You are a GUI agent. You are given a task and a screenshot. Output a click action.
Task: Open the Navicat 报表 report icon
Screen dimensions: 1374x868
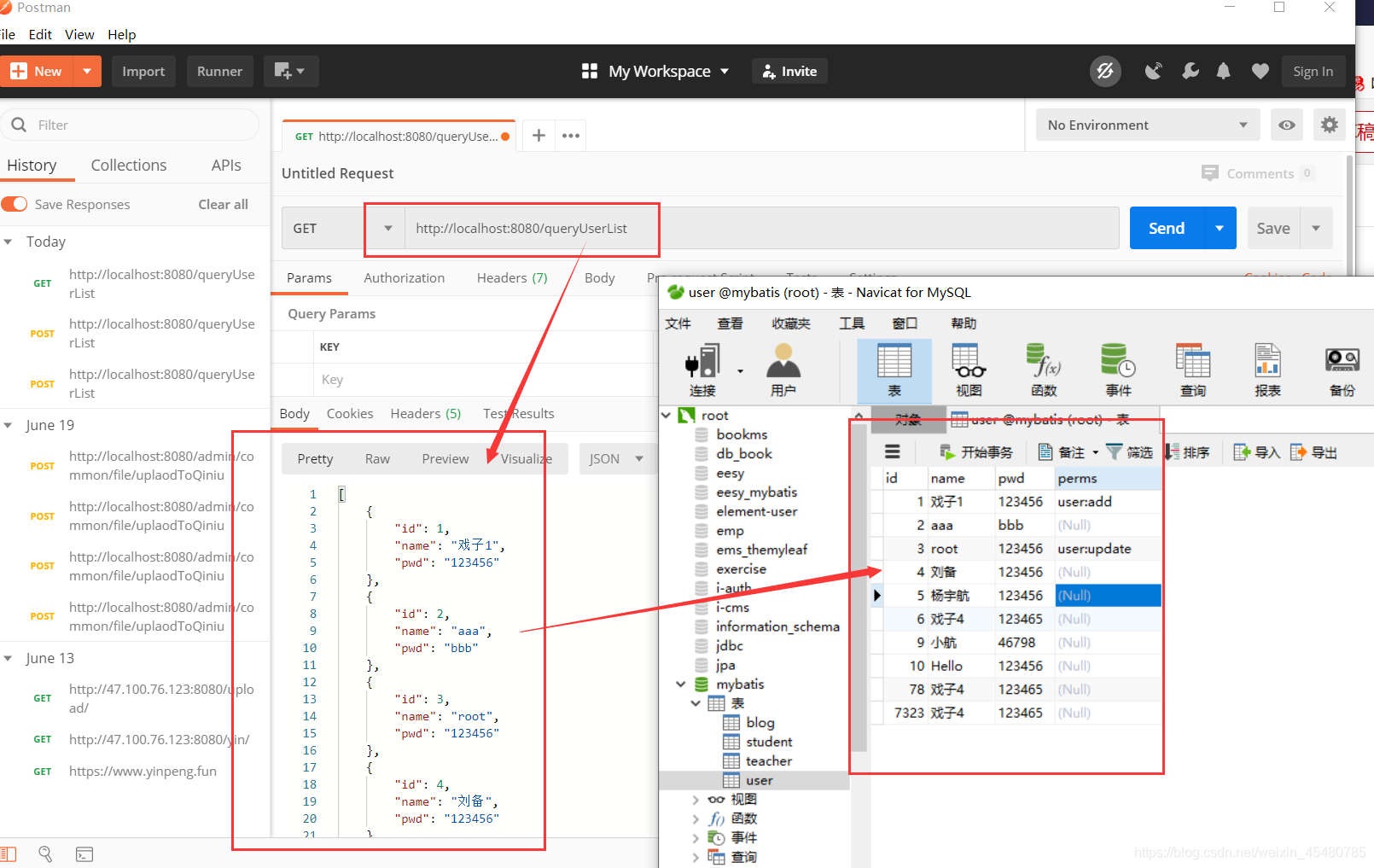pyautogui.click(x=1267, y=370)
